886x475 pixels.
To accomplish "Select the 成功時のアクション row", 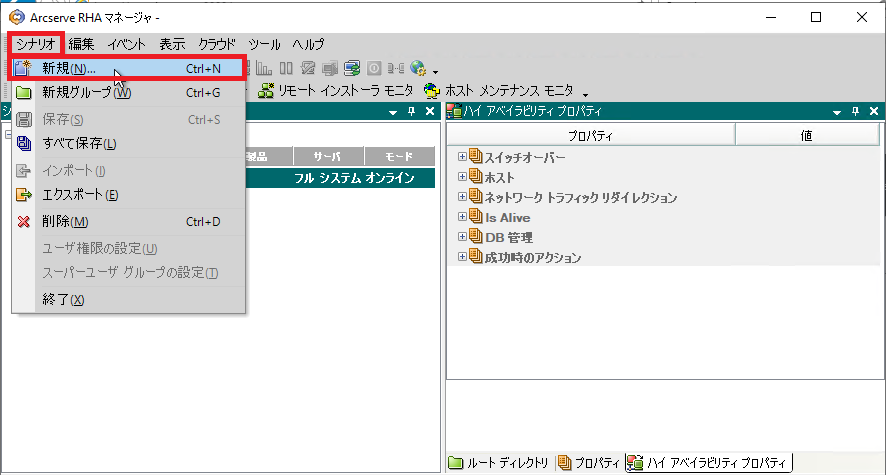I will 663,258.
